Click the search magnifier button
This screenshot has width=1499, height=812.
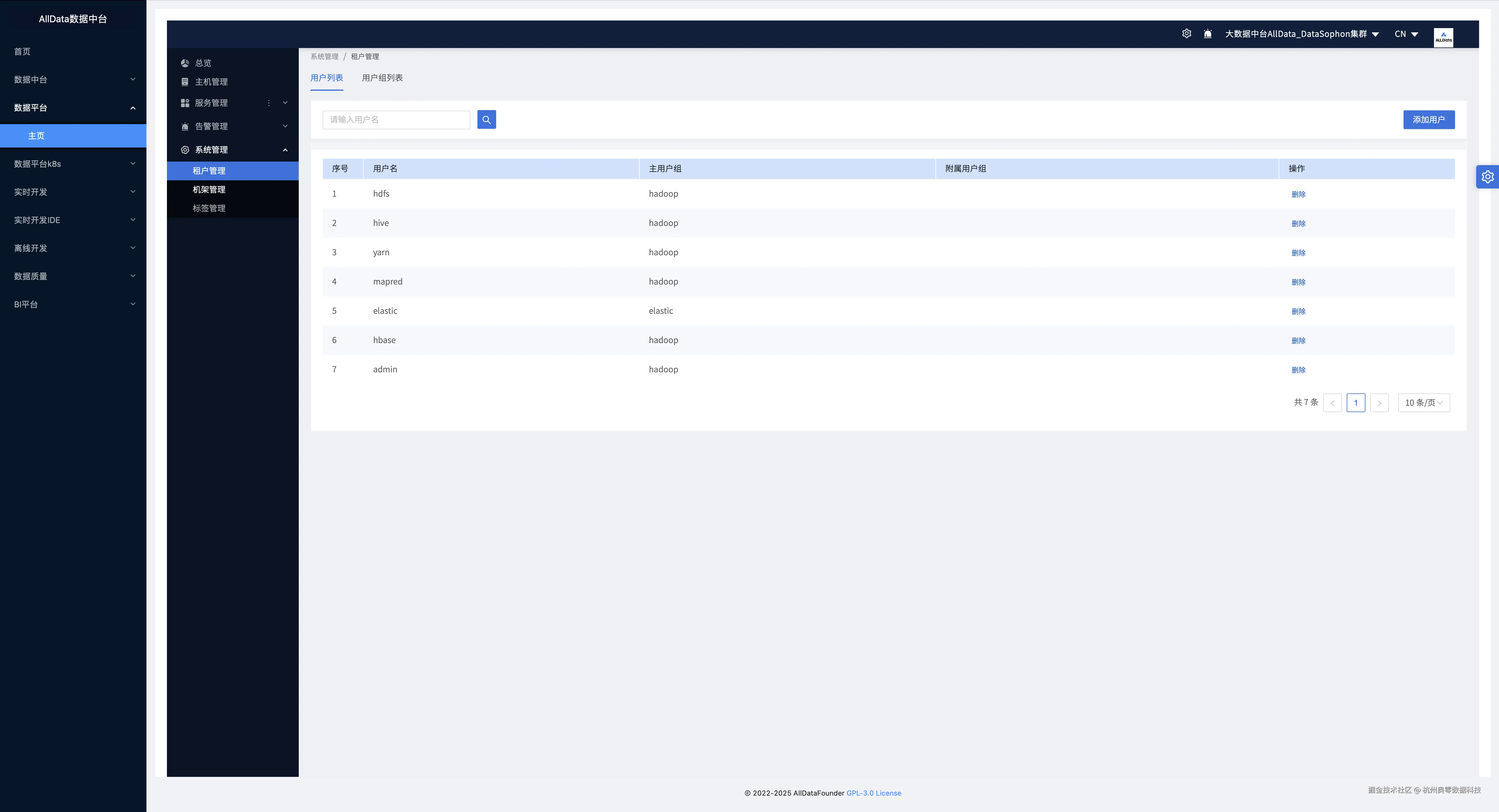click(486, 120)
